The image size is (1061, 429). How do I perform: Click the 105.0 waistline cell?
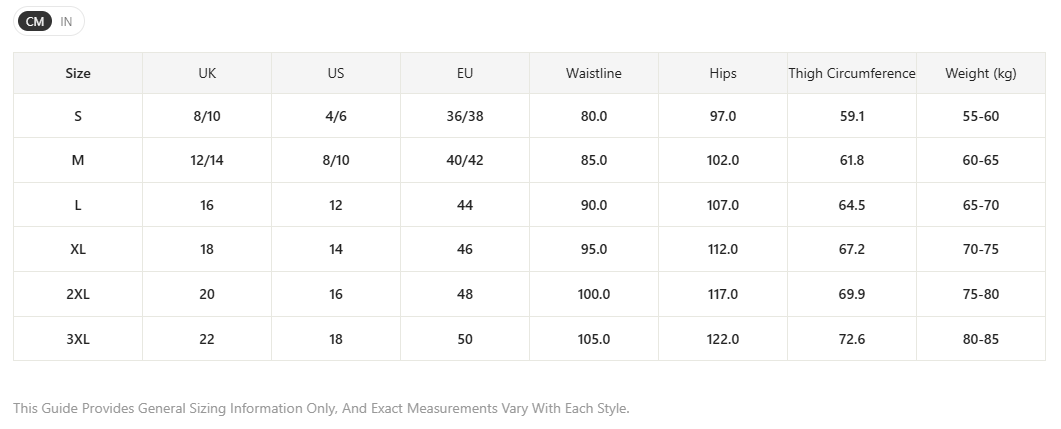coord(593,339)
